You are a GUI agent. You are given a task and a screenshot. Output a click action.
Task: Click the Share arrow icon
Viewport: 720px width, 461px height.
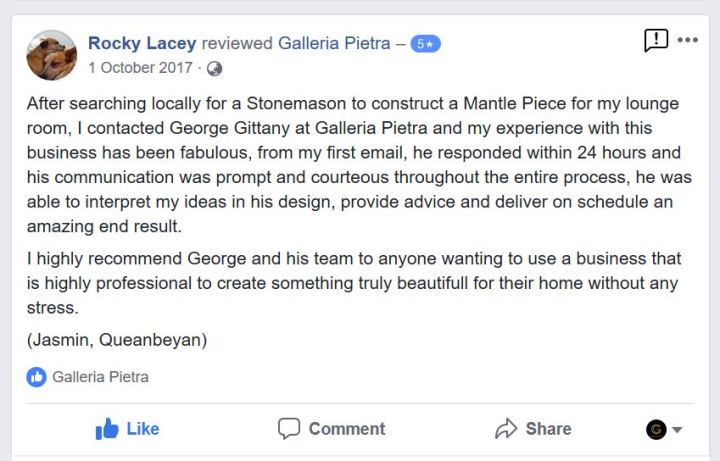pos(506,429)
